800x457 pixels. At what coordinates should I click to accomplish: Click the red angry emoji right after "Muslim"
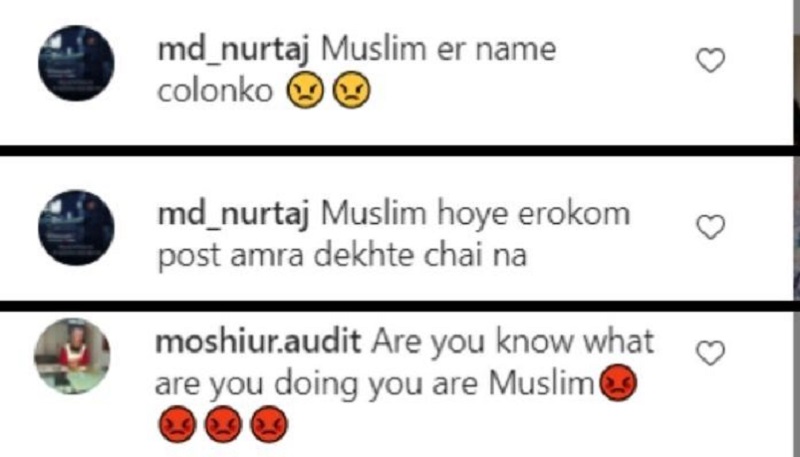click(618, 383)
